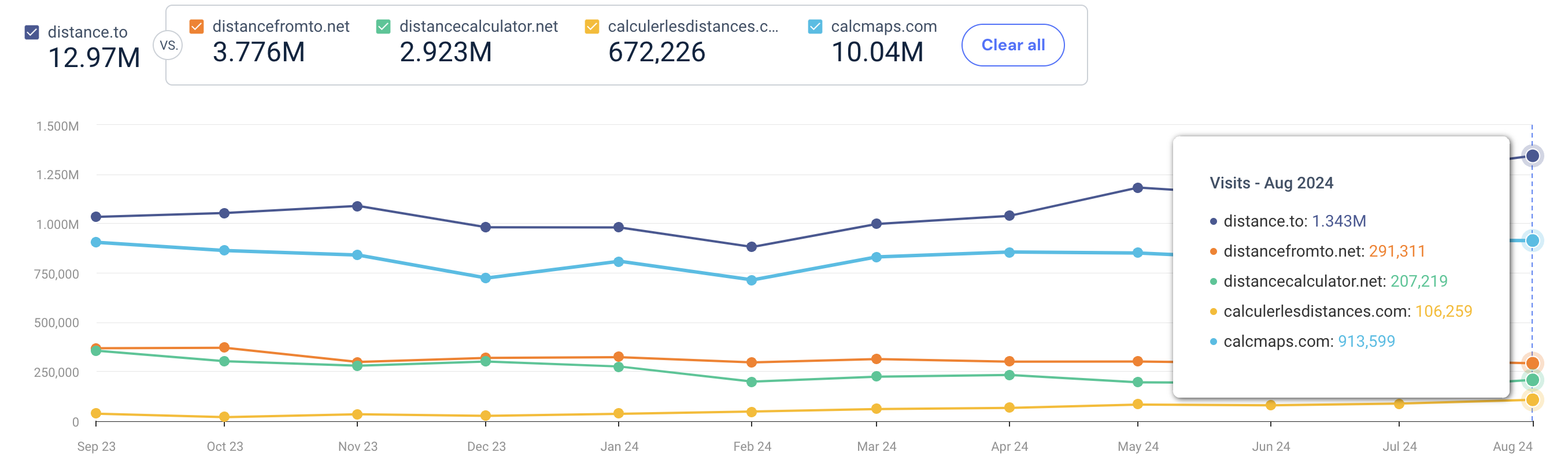Click the "1.250M" y-axis label
This screenshot has height=467, width=1568.
click(57, 175)
